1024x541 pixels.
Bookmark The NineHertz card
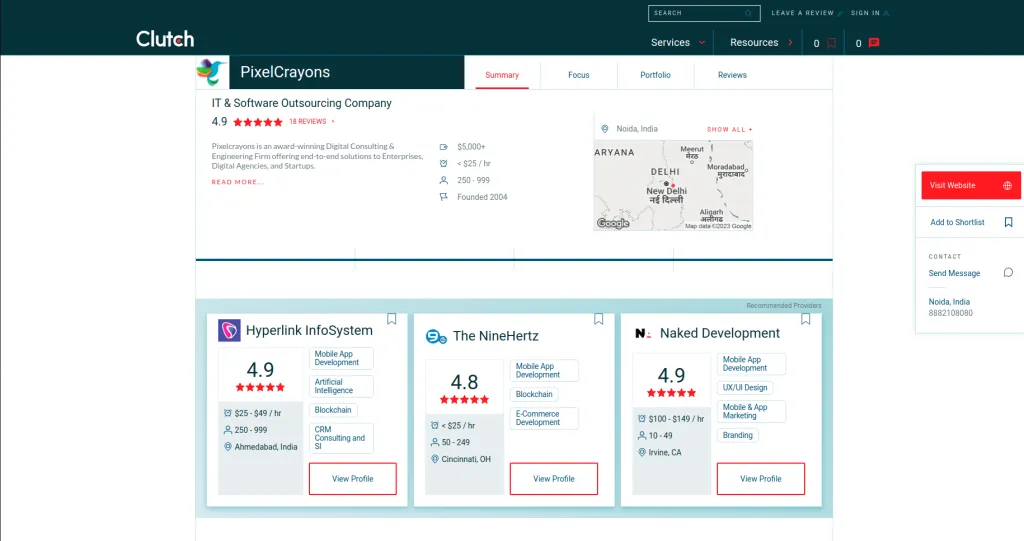coord(598,319)
